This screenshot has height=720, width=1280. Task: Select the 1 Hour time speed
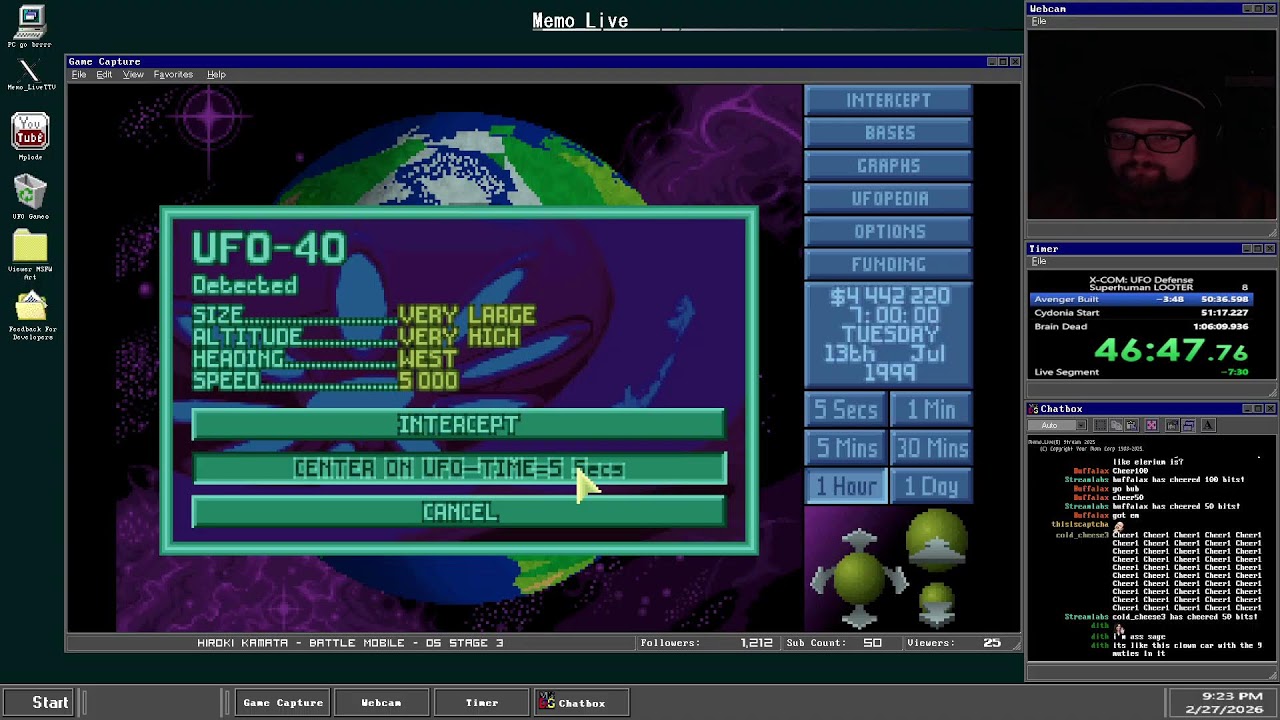[846, 486]
